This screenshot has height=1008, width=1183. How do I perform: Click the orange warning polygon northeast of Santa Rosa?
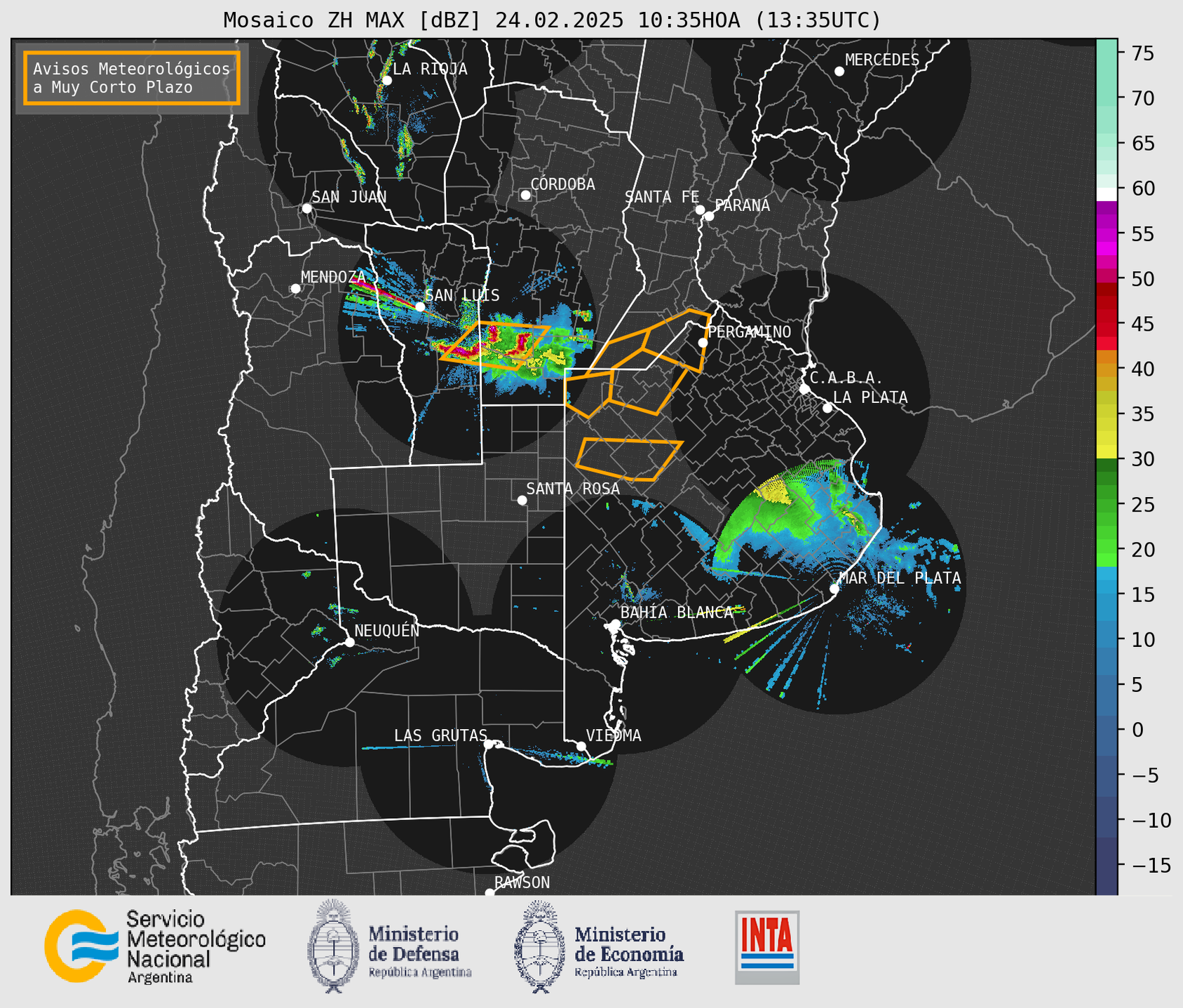628,460
